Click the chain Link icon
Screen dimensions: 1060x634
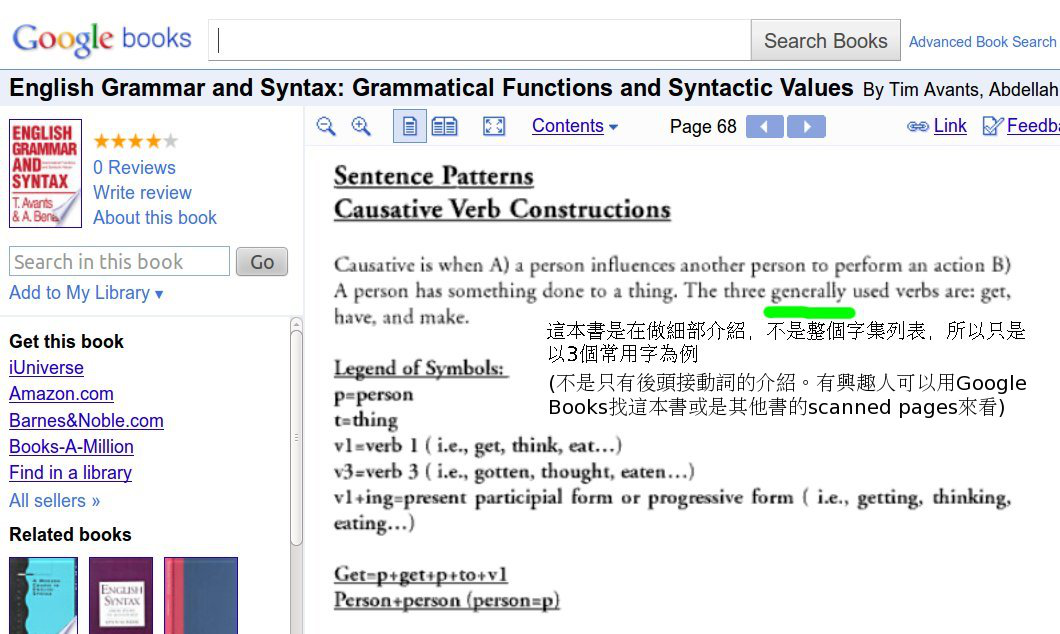(x=917, y=126)
